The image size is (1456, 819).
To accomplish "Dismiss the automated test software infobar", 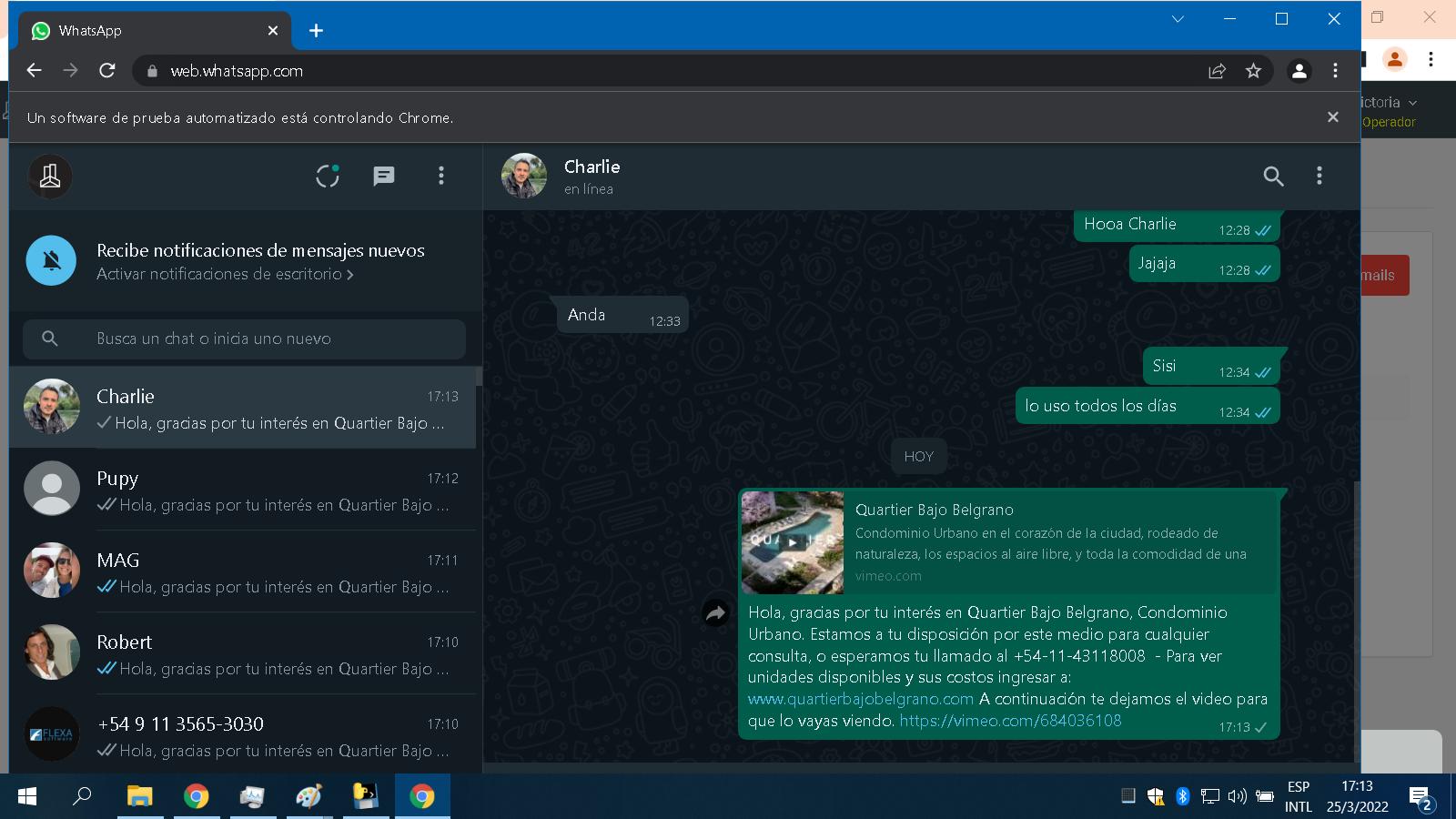I will click(1333, 117).
